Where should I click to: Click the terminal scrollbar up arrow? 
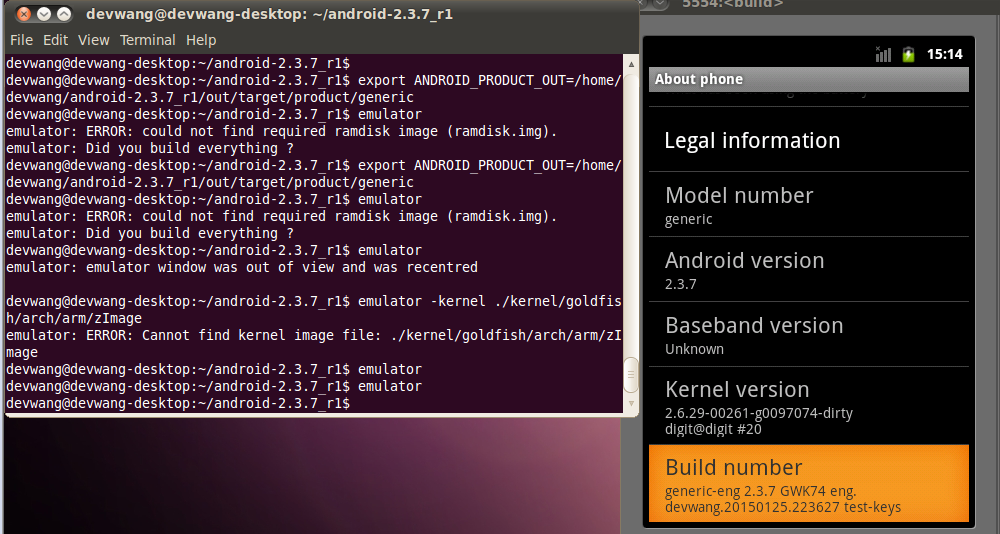[x=631, y=64]
